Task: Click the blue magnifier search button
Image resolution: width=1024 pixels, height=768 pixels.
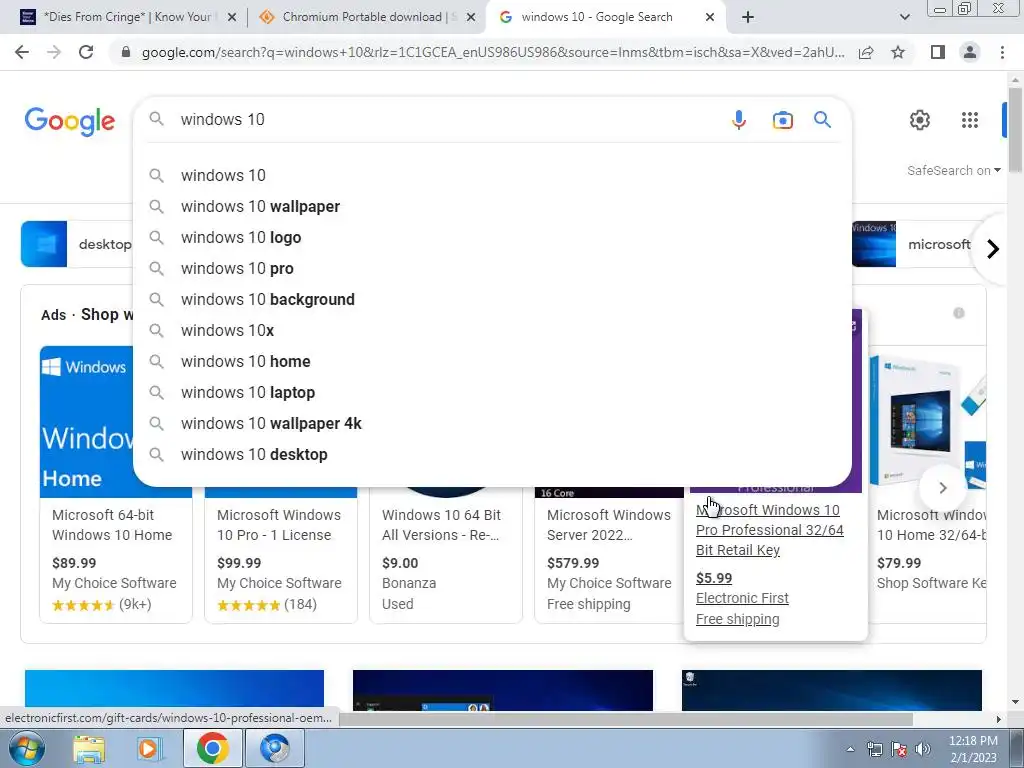Action: (822, 120)
